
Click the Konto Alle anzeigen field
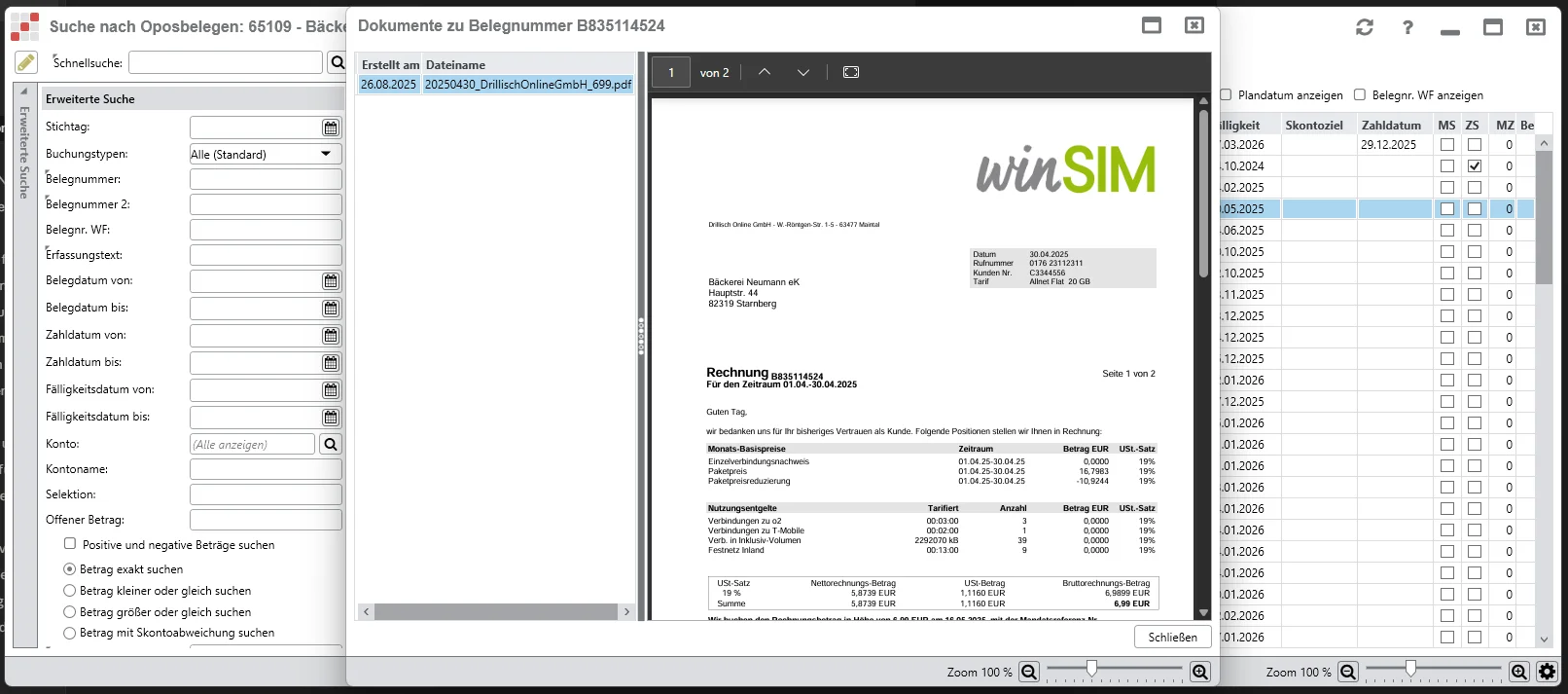coord(253,444)
